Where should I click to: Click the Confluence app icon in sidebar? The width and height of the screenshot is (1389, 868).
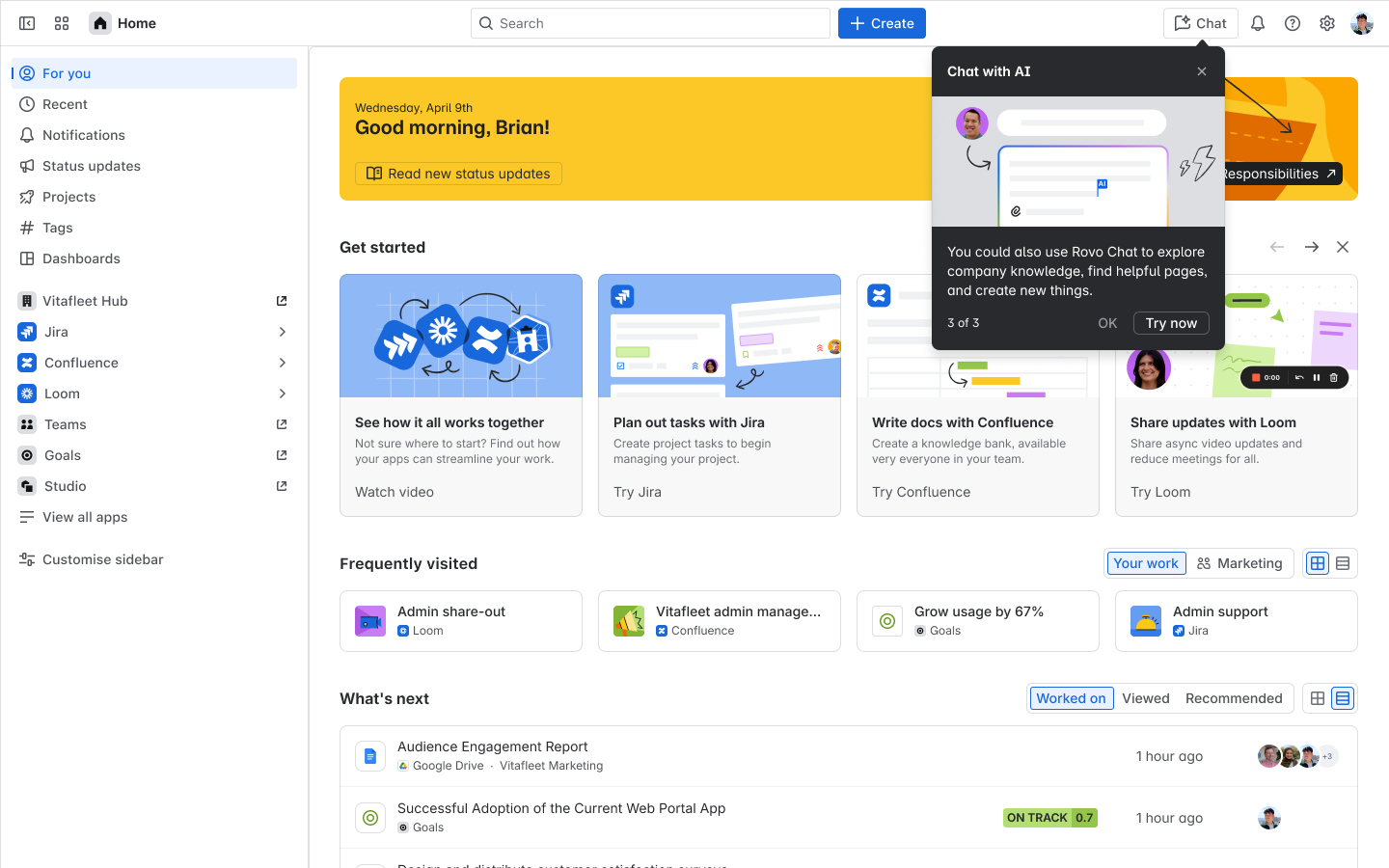click(27, 363)
